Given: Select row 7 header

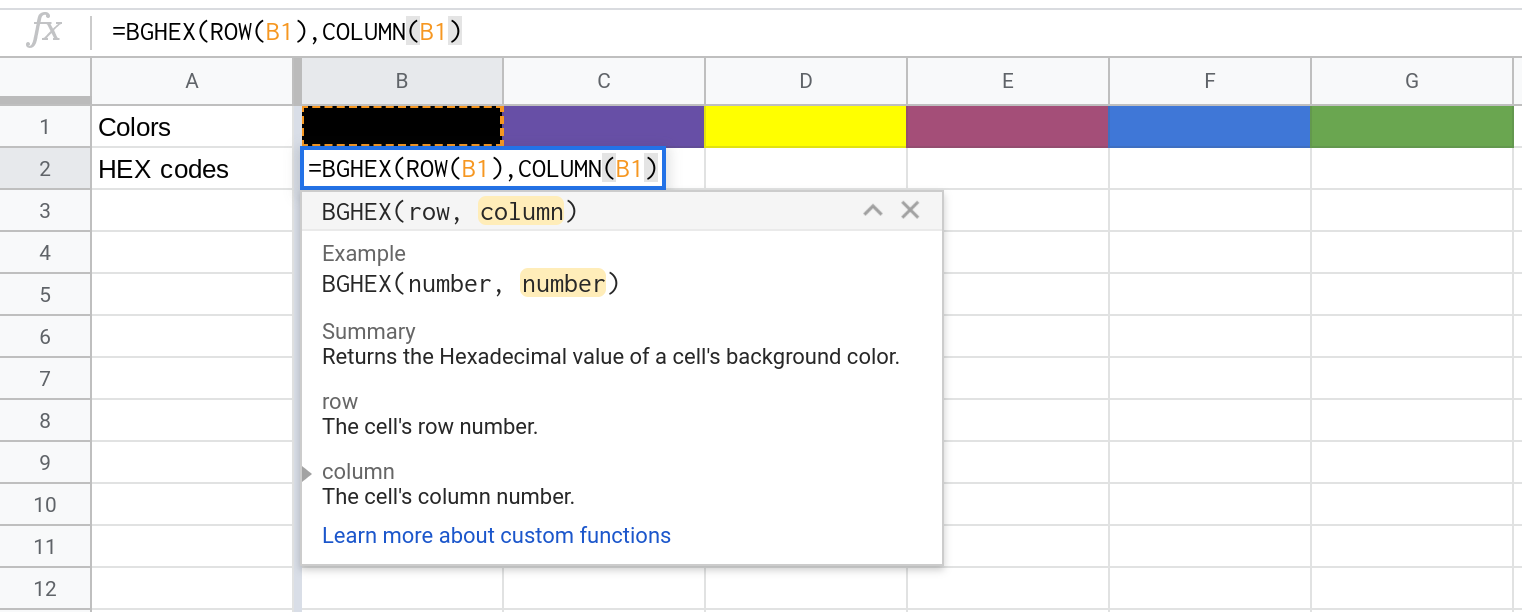Looking at the screenshot, I should (x=45, y=379).
